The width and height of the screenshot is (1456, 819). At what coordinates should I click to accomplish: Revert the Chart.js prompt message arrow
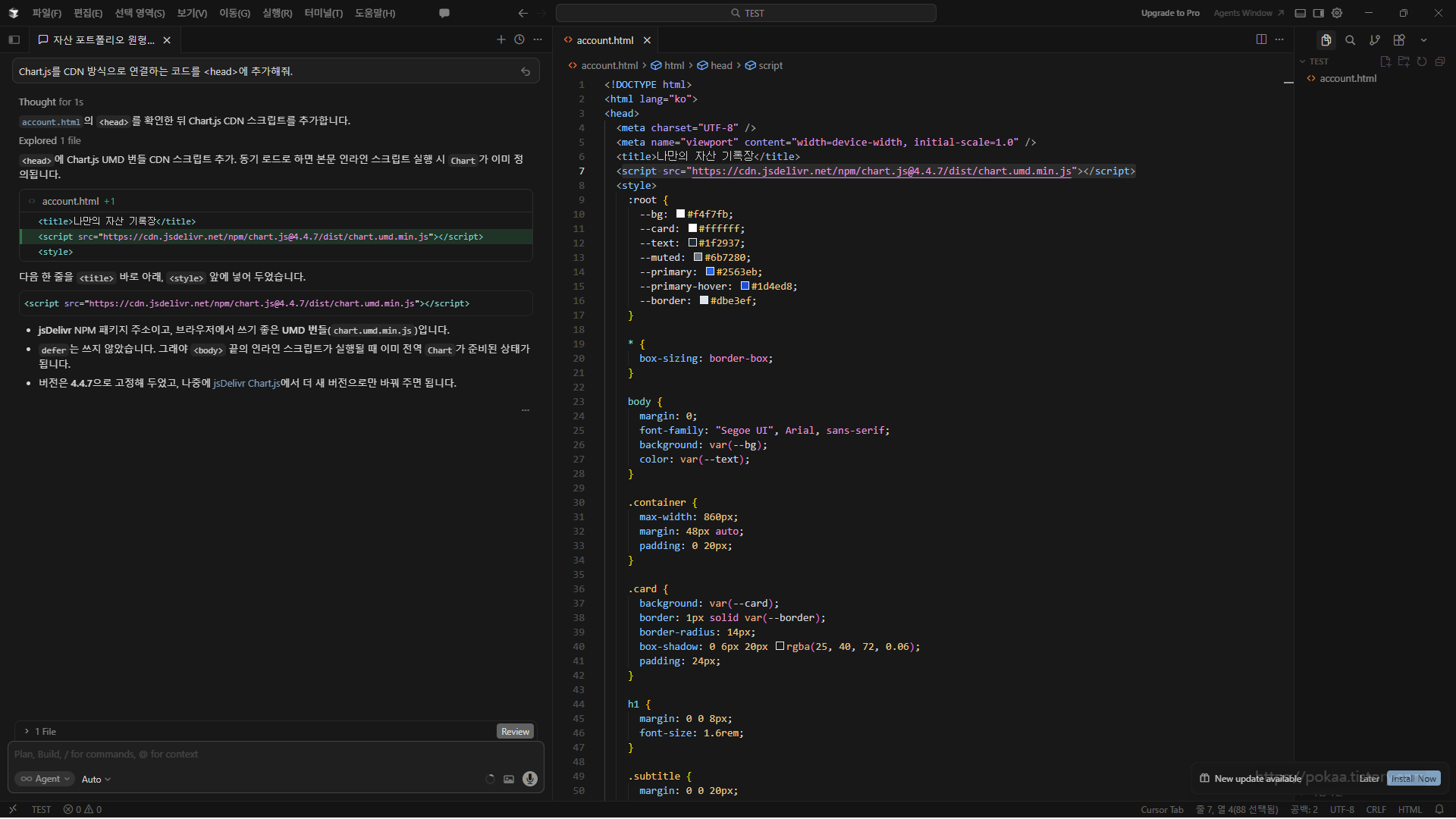pyautogui.click(x=526, y=71)
